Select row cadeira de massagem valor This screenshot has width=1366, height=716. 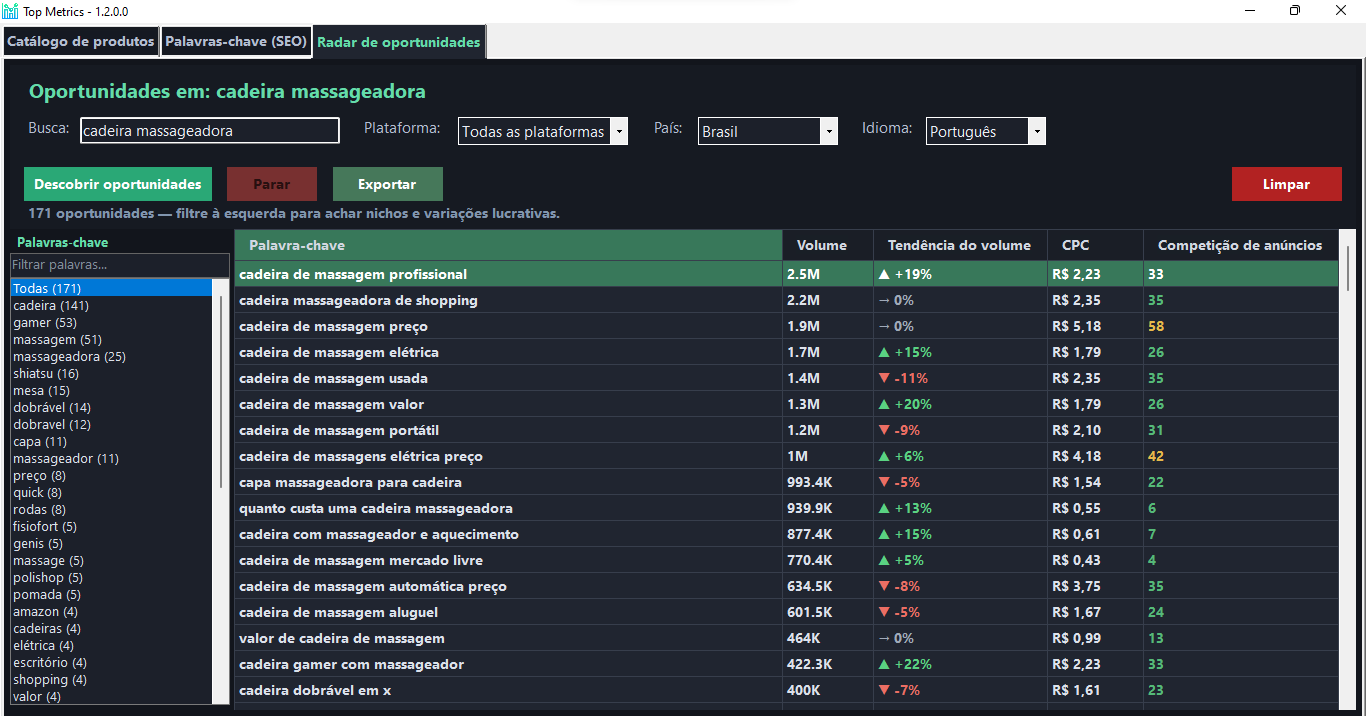pos(786,404)
